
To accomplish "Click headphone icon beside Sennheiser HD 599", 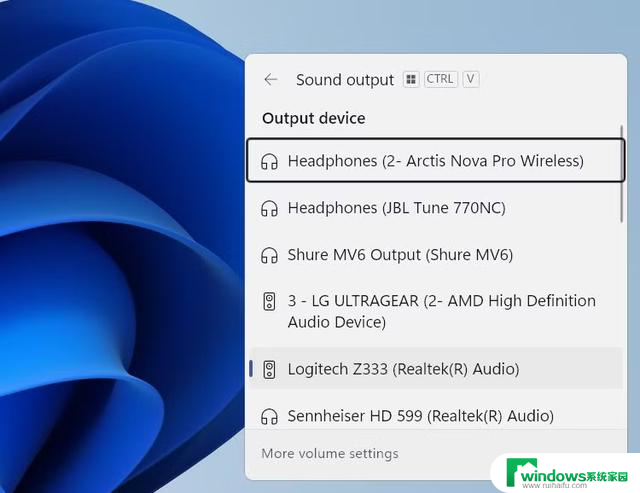I will [269, 416].
